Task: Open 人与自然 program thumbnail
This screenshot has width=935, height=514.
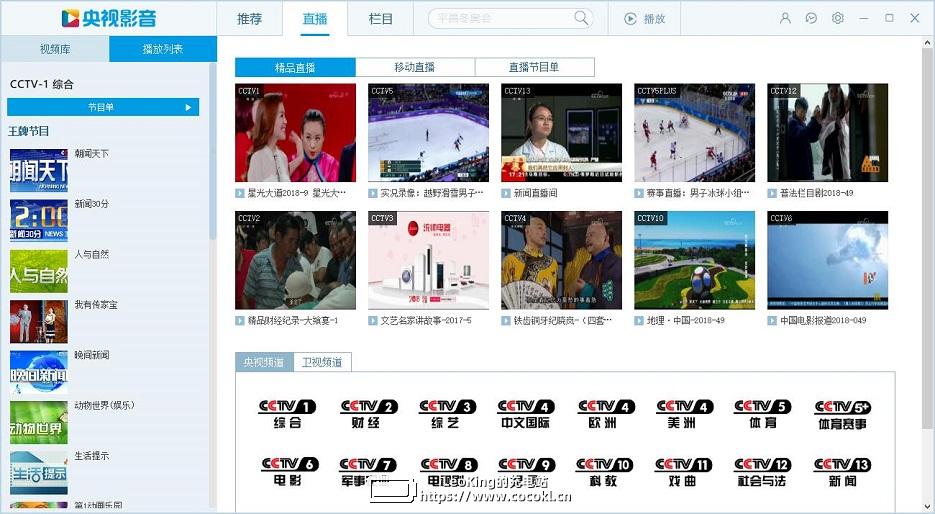Action: [x=39, y=271]
